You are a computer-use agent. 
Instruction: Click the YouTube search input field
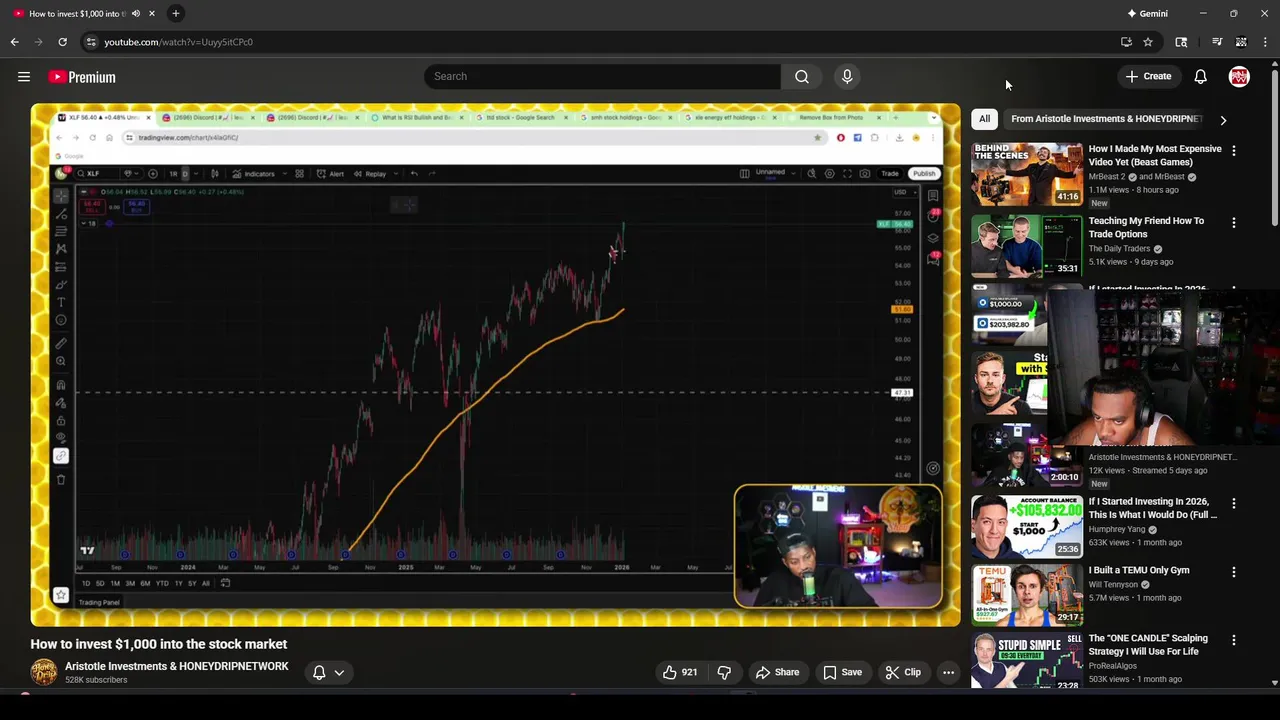(x=602, y=76)
